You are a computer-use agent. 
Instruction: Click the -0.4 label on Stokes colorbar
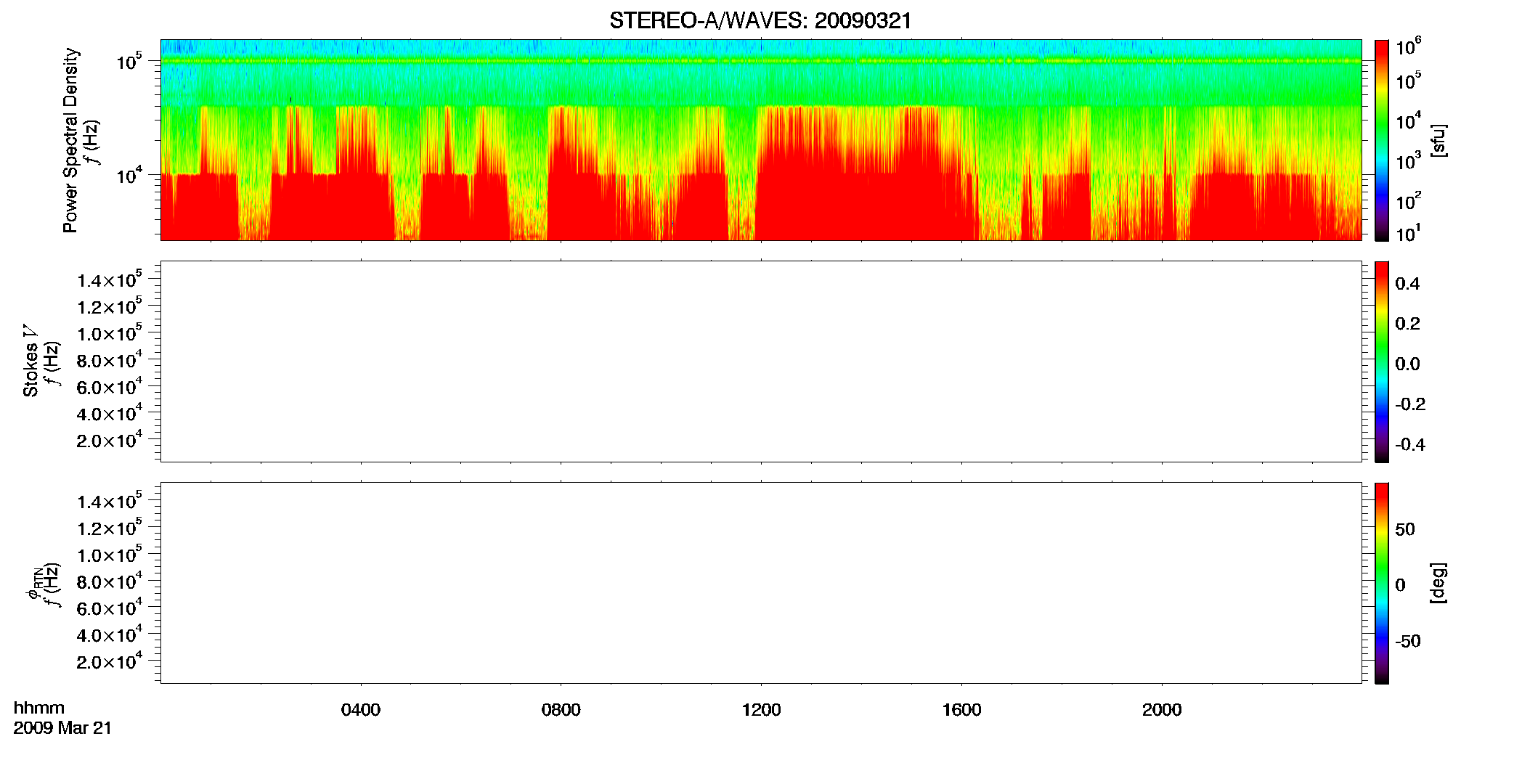1410,445
